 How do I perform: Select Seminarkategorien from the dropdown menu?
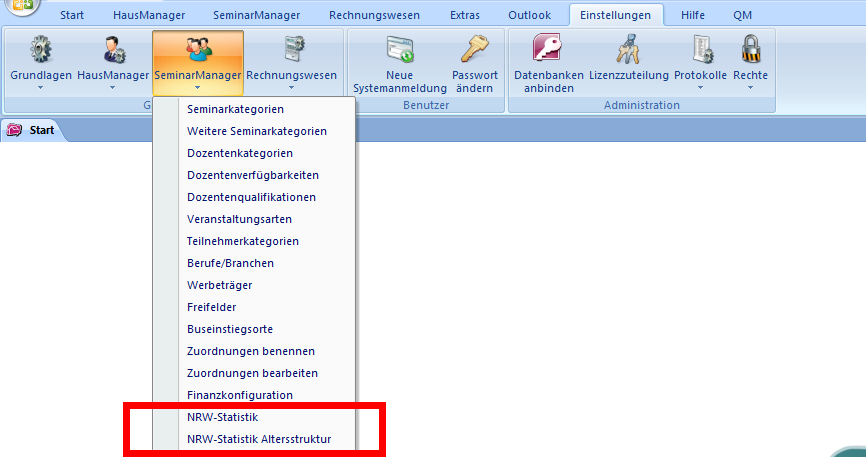click(235, 108)
